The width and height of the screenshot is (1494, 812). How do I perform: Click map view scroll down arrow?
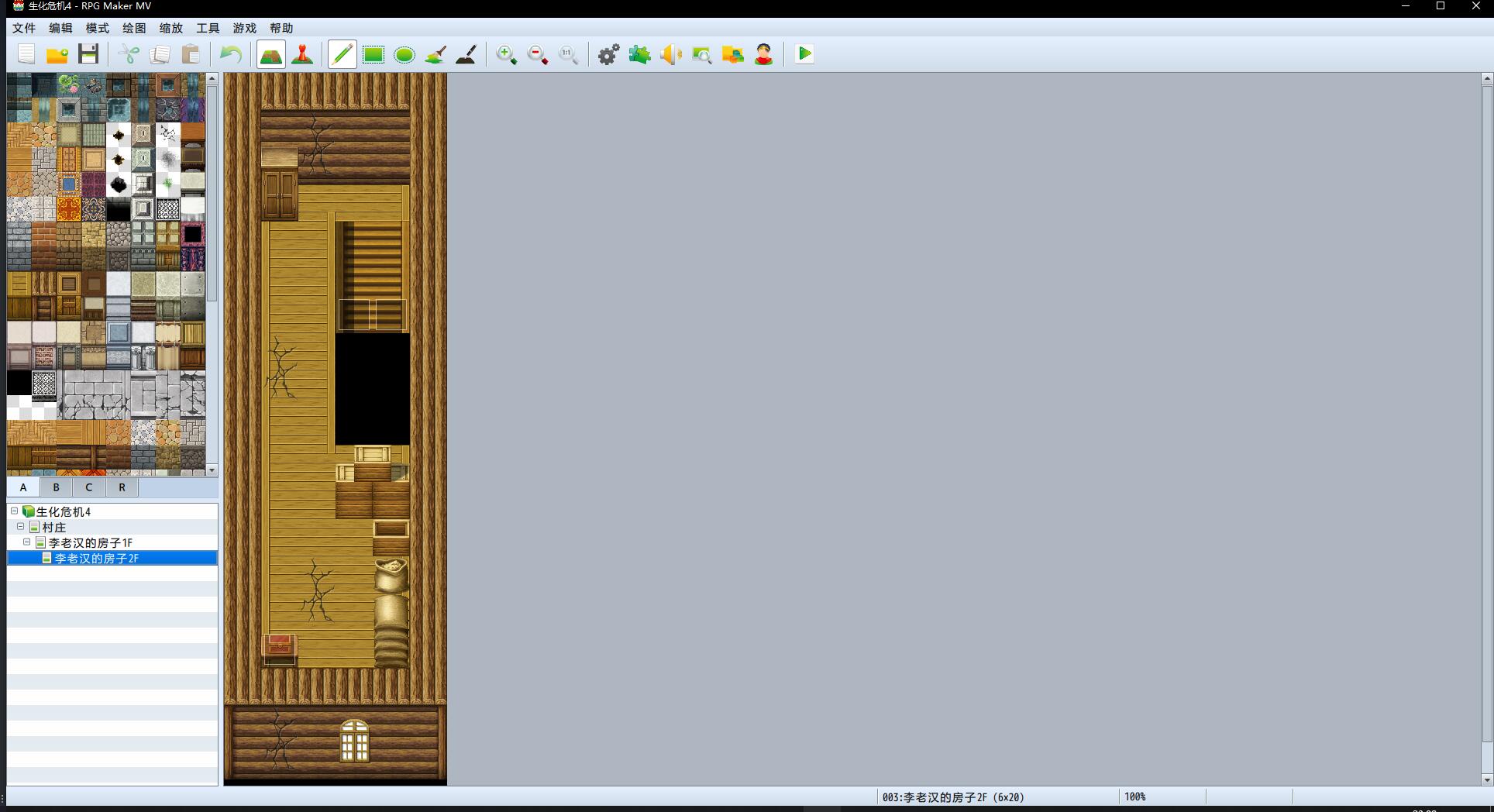click(1487, 779)
